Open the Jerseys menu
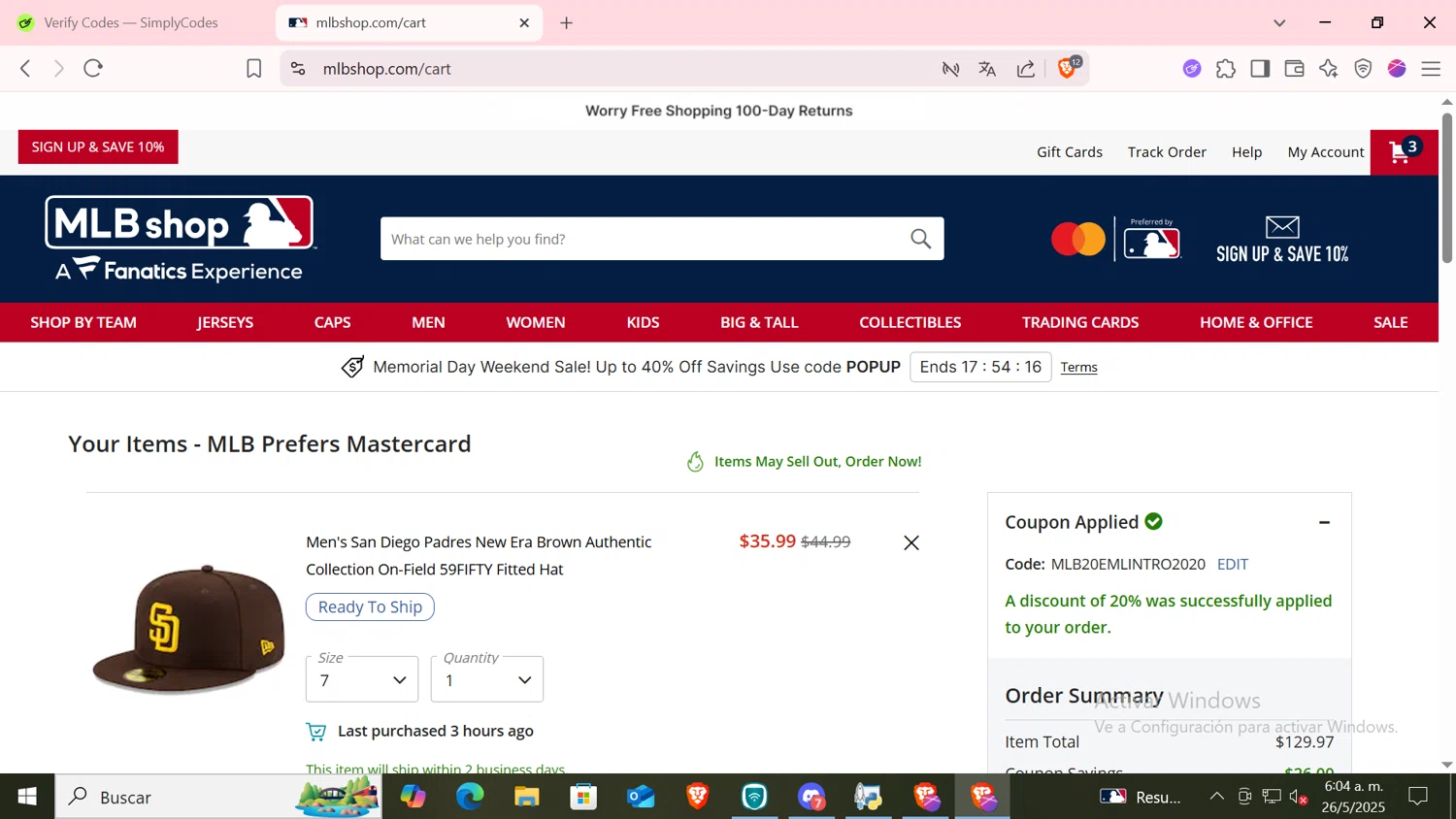Image resolution: width=1456 pixels, height=819 pixels. [x=225, y=322]
